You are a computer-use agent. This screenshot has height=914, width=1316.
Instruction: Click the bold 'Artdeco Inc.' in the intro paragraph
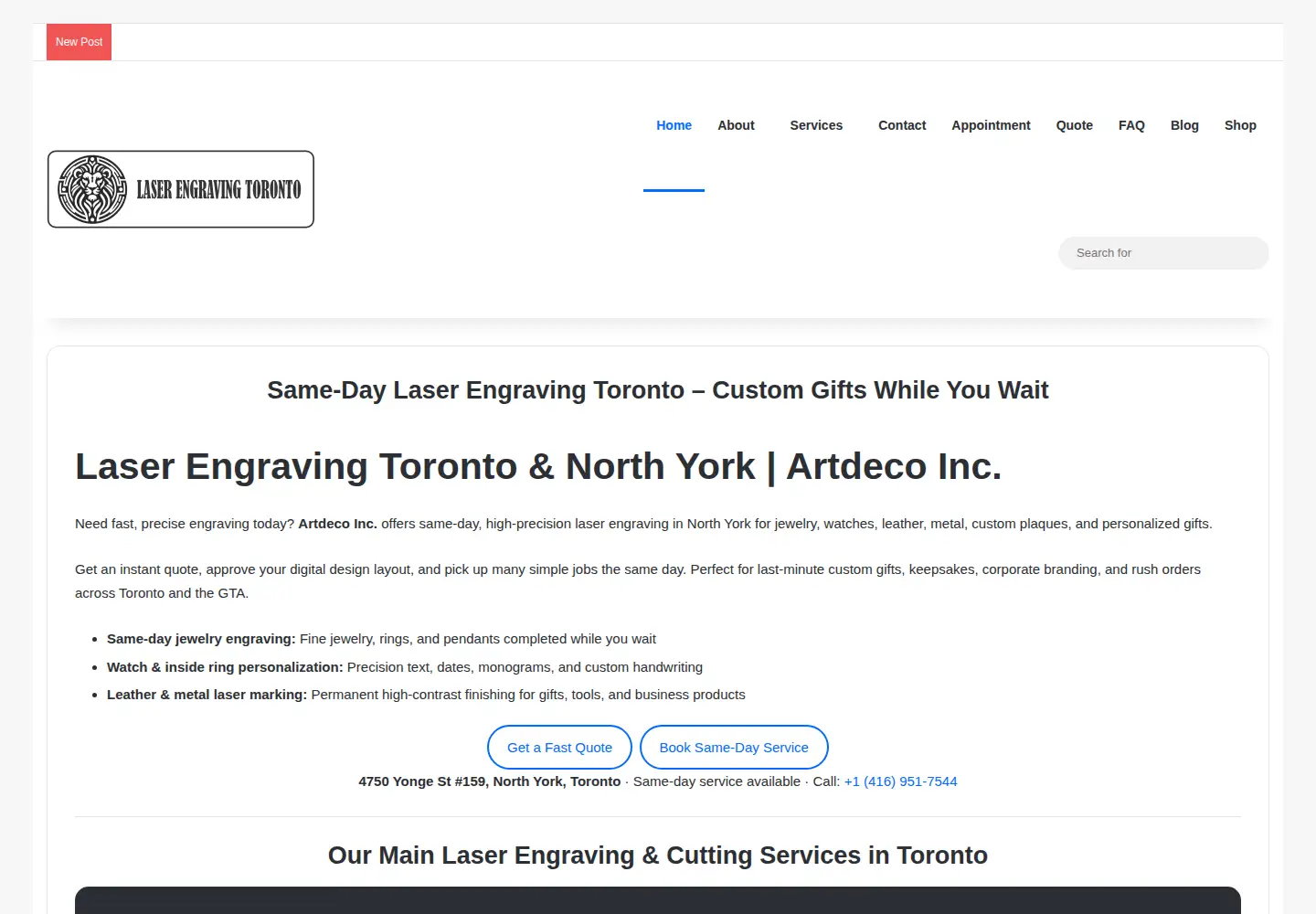[x=338, y=524]
